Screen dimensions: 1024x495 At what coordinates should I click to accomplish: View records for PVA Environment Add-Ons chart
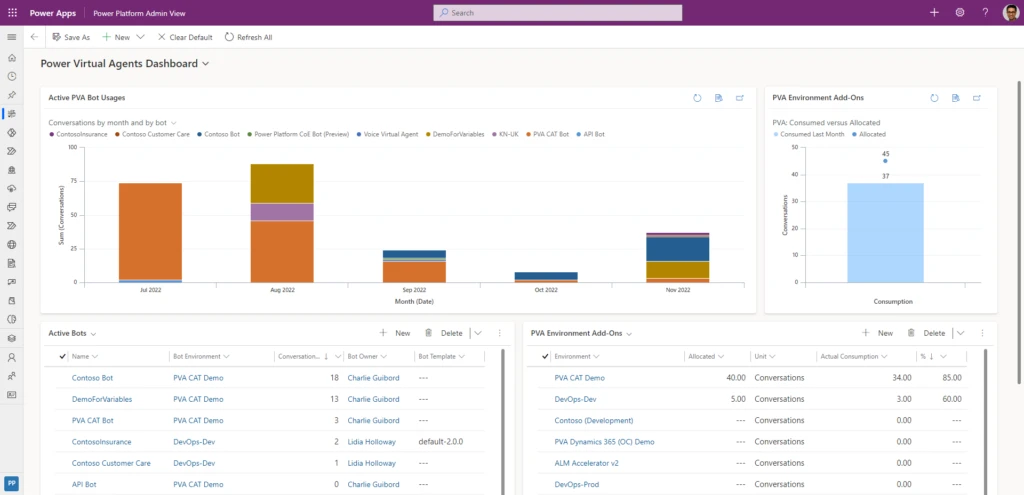955,98
